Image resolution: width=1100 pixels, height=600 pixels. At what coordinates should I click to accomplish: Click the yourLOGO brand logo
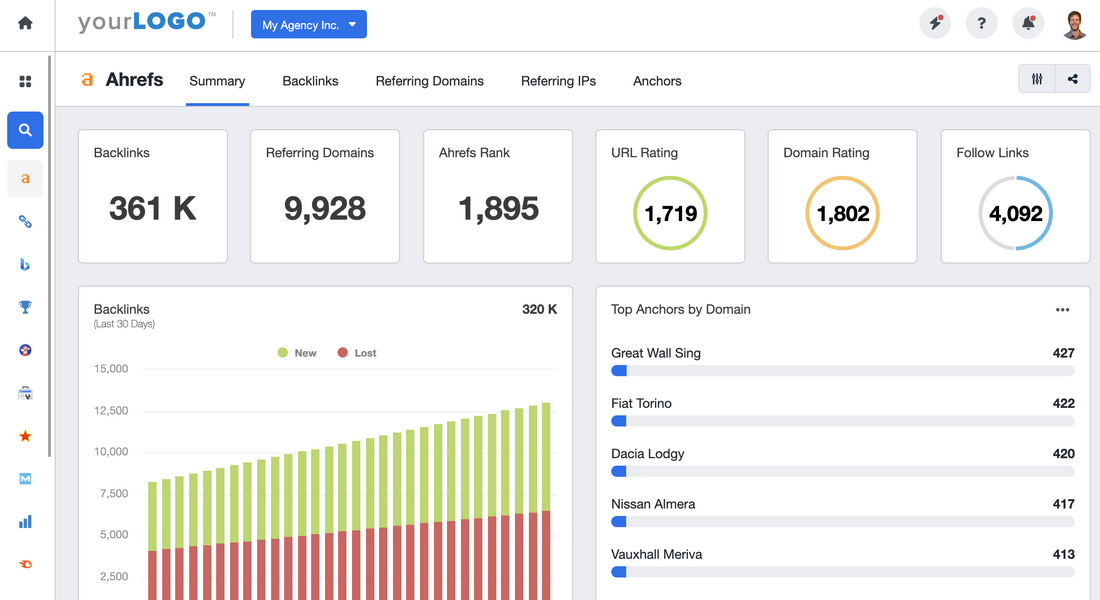[147, 22]
